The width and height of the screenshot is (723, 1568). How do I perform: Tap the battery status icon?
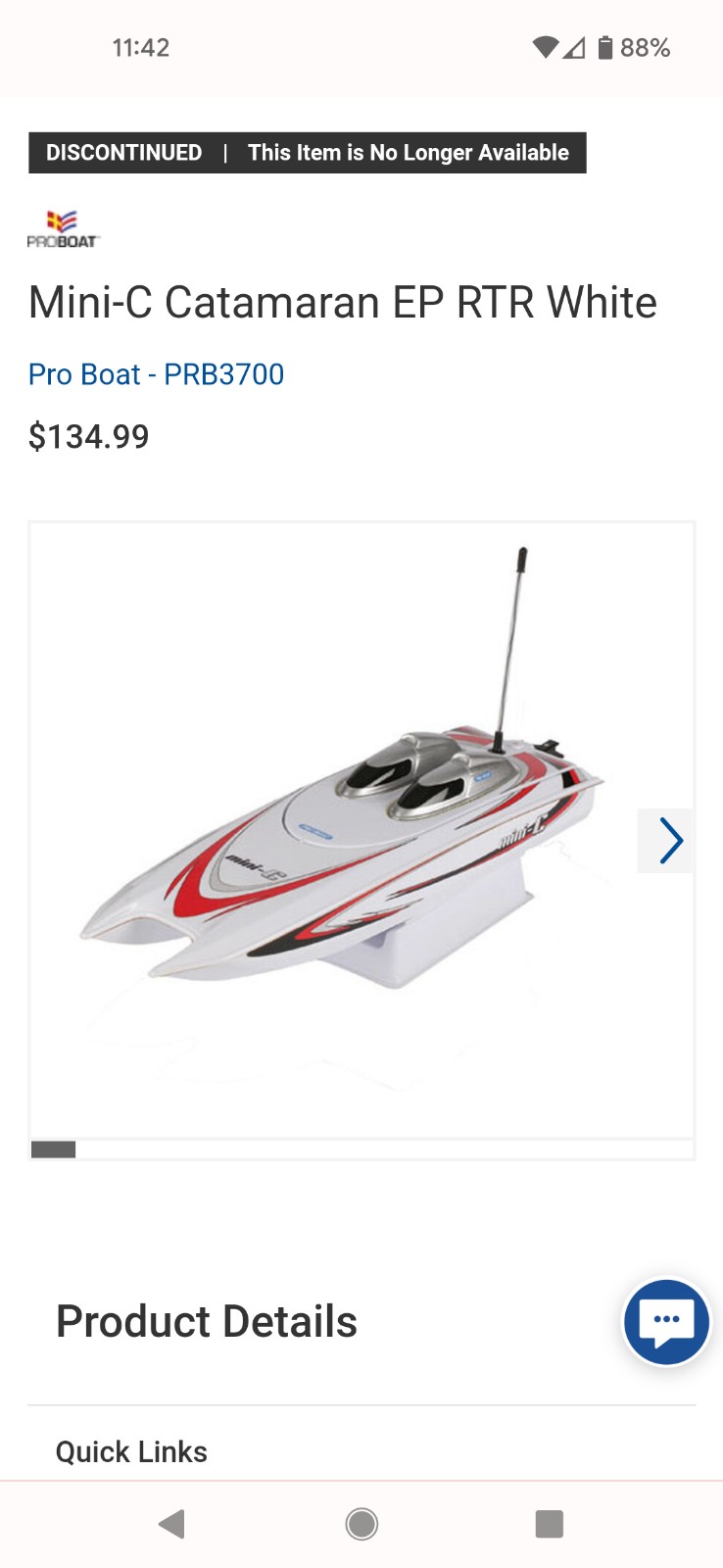click(605, 47)
